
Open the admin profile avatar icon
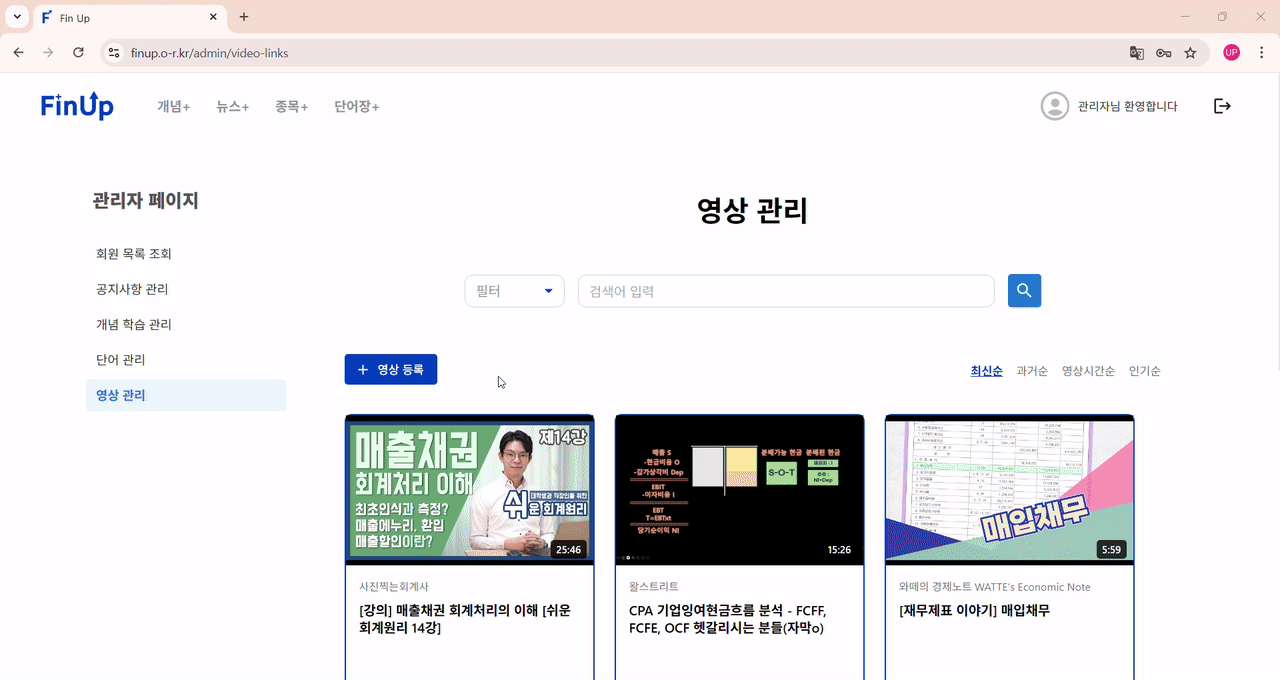tap(1055, 105)
